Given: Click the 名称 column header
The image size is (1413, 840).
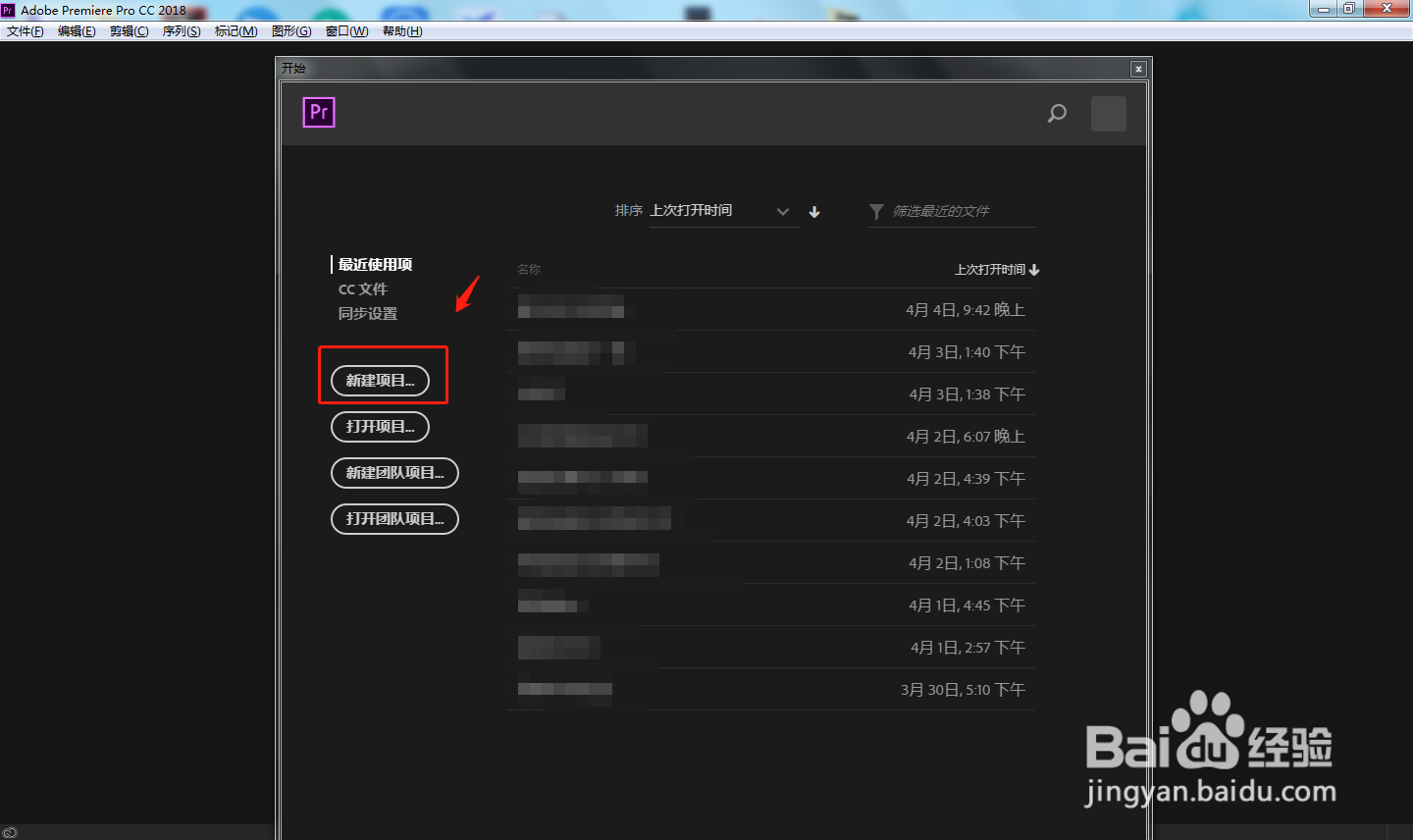Looking at the screenshot, I should tap(529, 270).
